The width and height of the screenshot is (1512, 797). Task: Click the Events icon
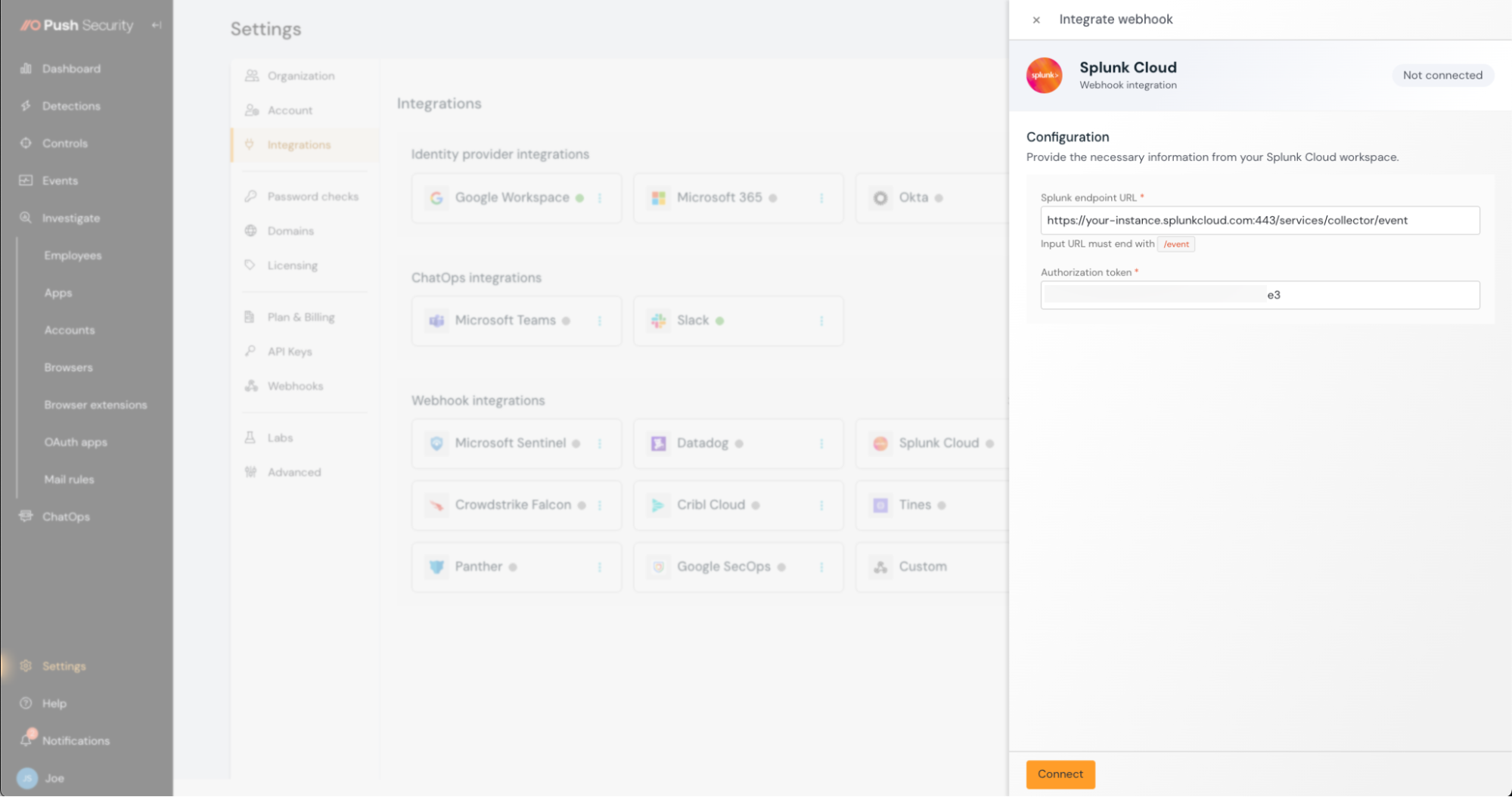(26, 181)
